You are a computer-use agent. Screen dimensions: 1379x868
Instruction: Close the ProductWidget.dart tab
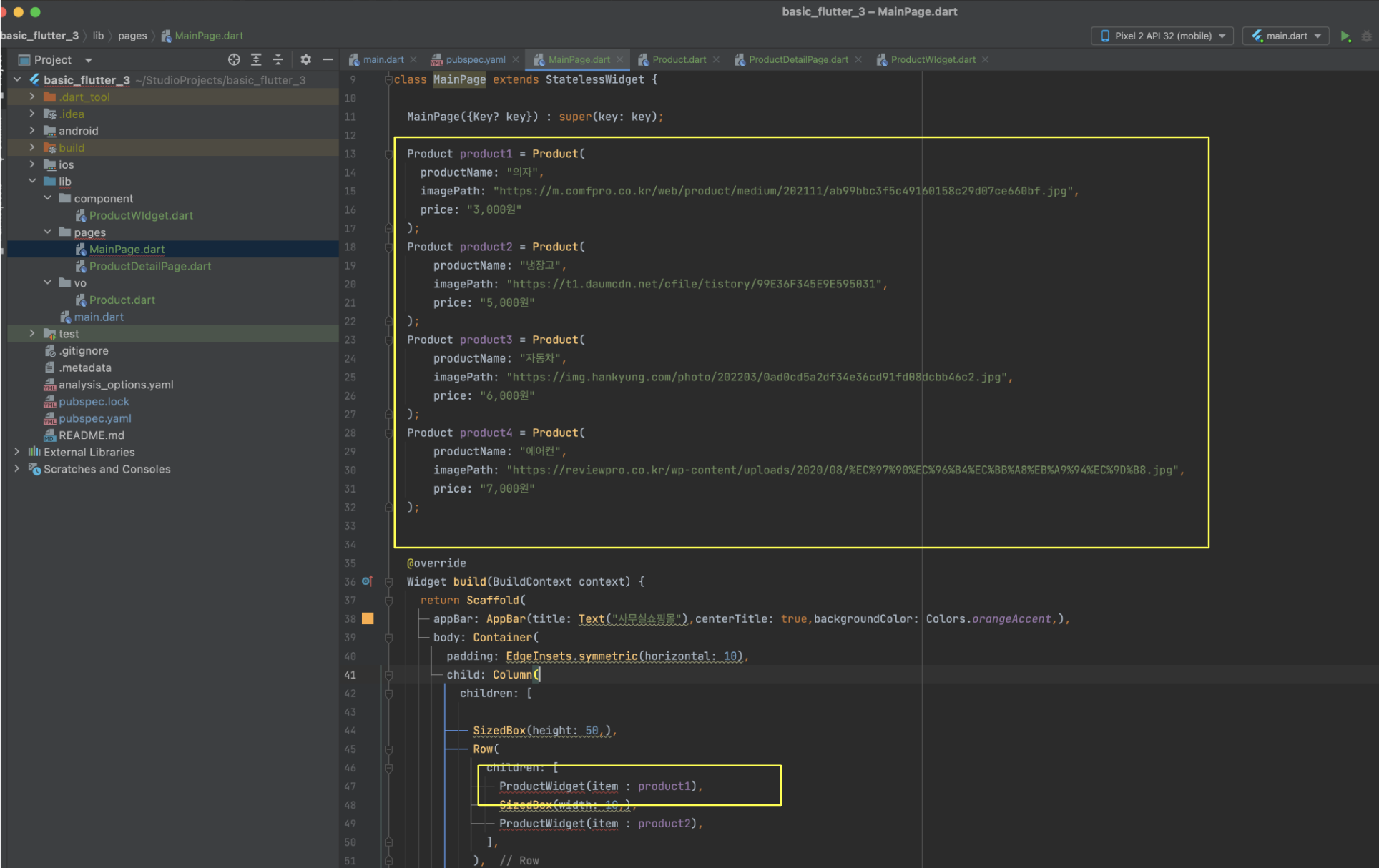point(986,59)
